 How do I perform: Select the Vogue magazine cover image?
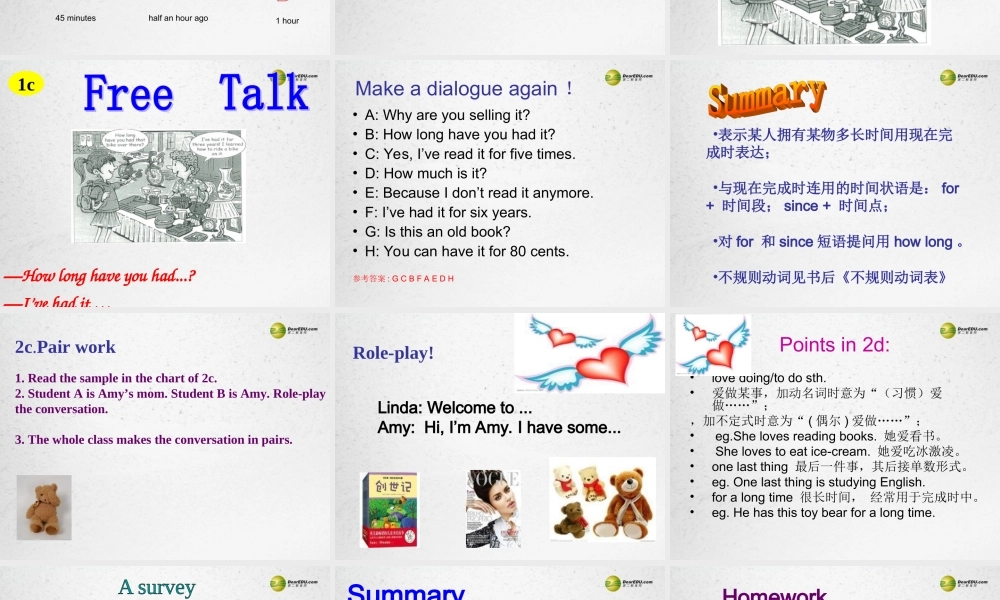(x=493, y=509)
